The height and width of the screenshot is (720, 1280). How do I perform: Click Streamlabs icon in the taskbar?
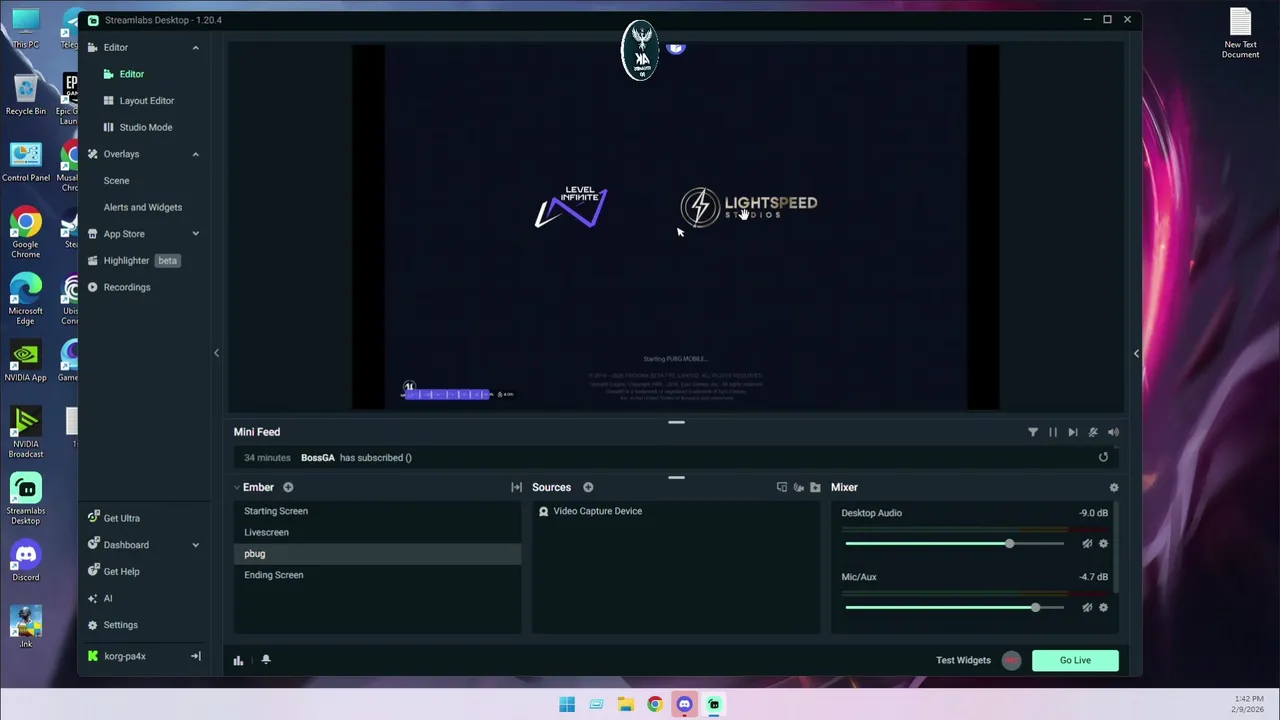[713, 705]
